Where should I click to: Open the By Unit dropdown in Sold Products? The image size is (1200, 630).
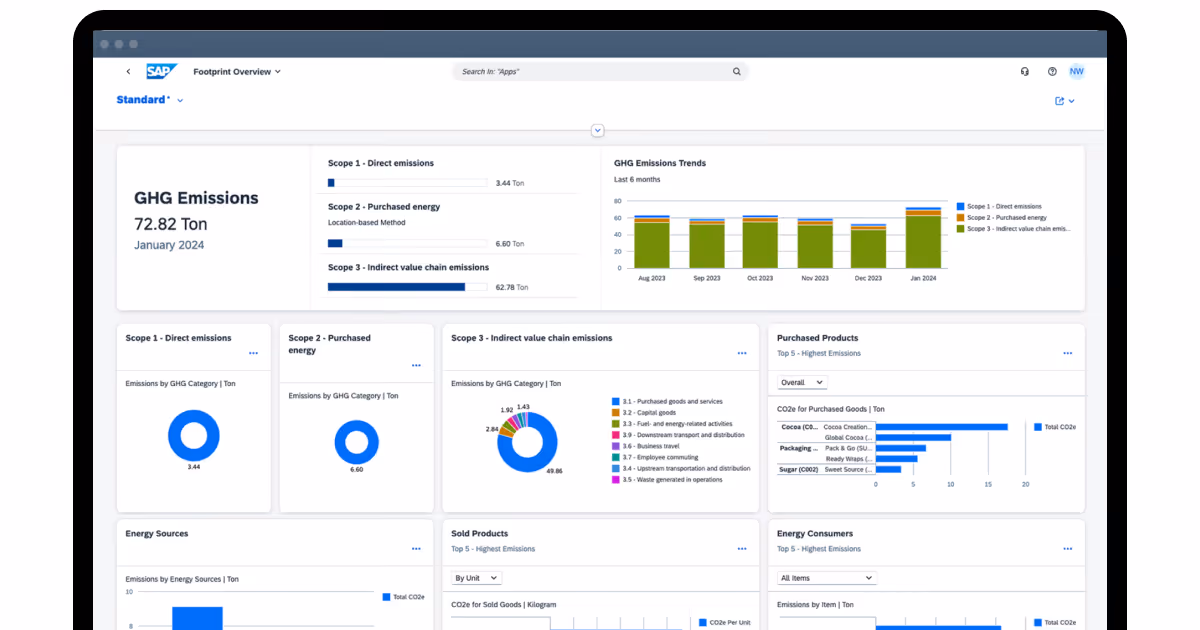pyautogui.click(x=475, y=577)
